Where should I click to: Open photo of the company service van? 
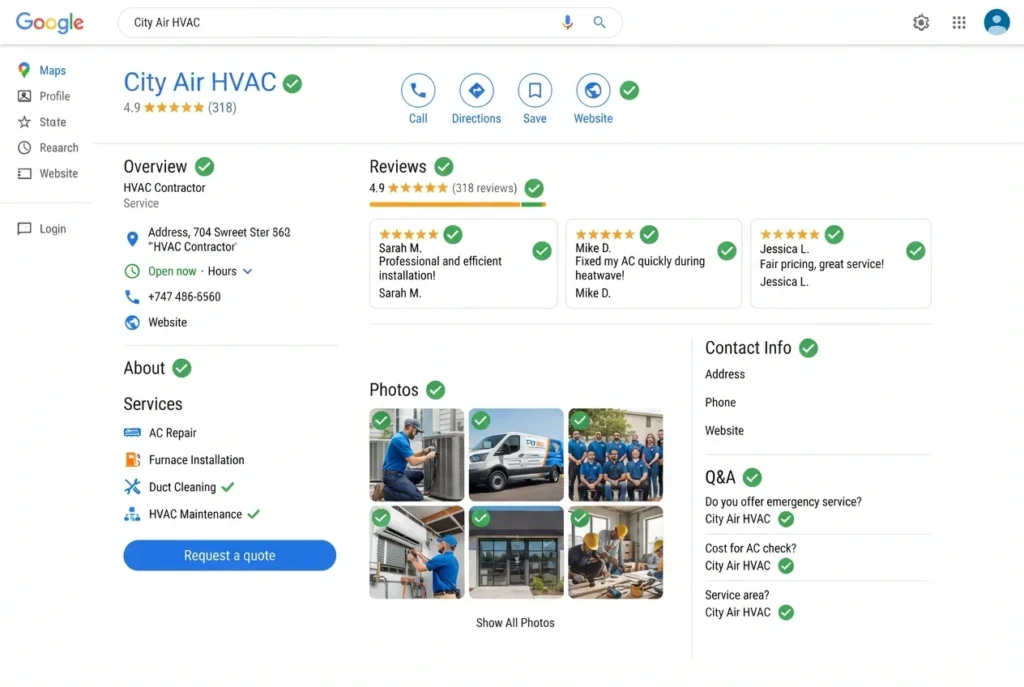[516, 455]
